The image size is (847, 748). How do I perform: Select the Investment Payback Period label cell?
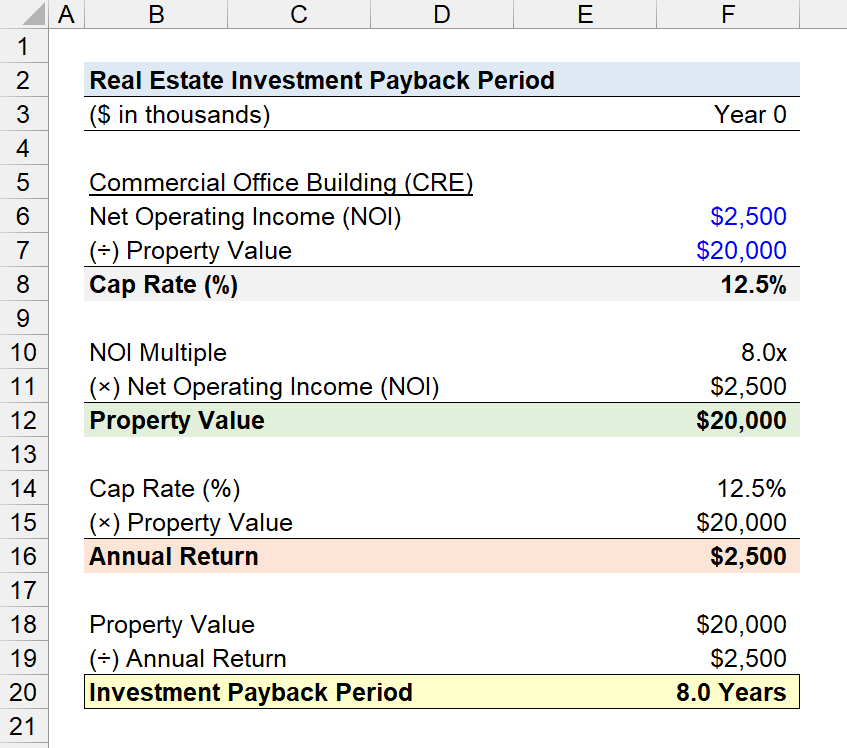(251, 692)
